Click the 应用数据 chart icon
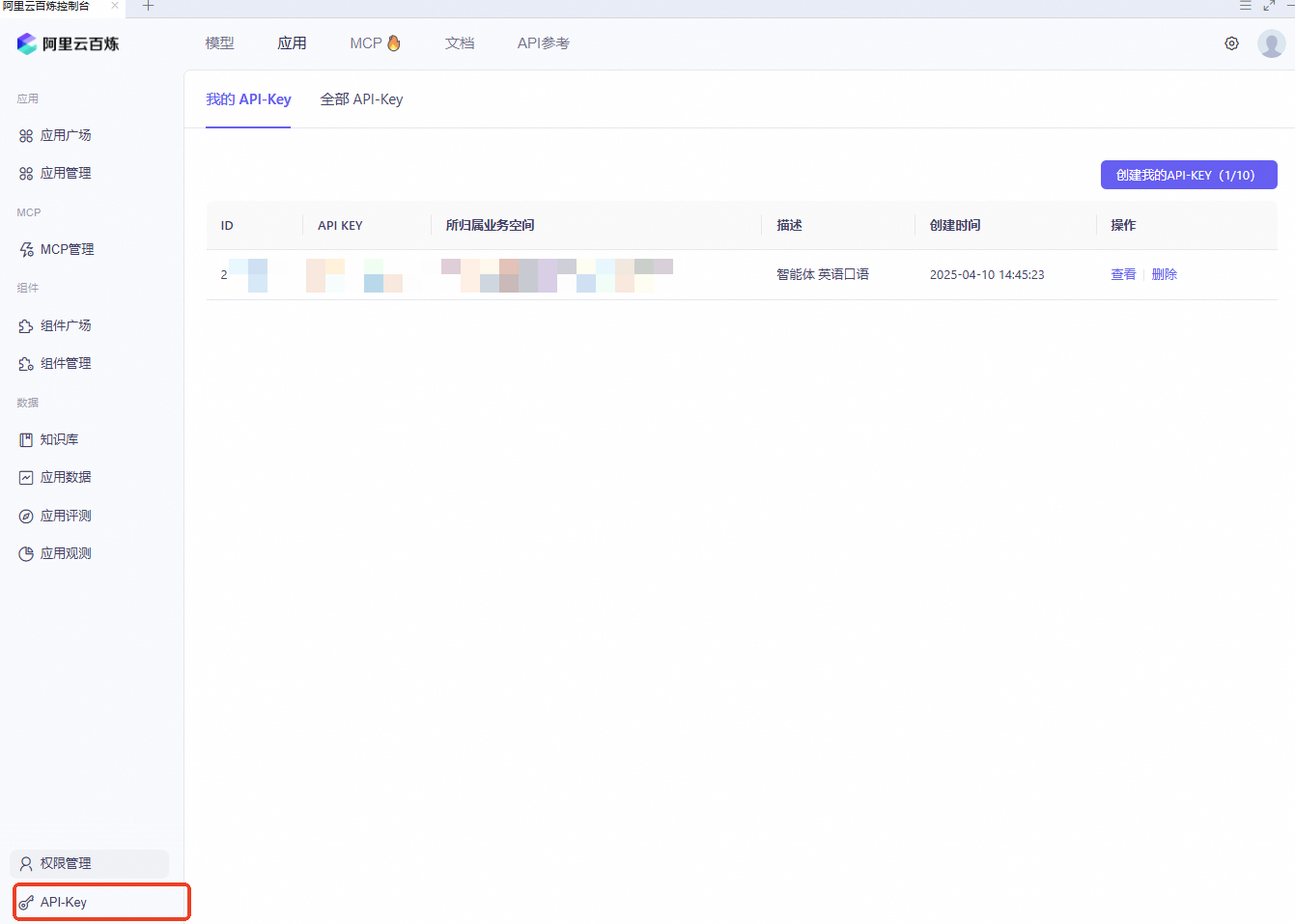 point(26,478)
